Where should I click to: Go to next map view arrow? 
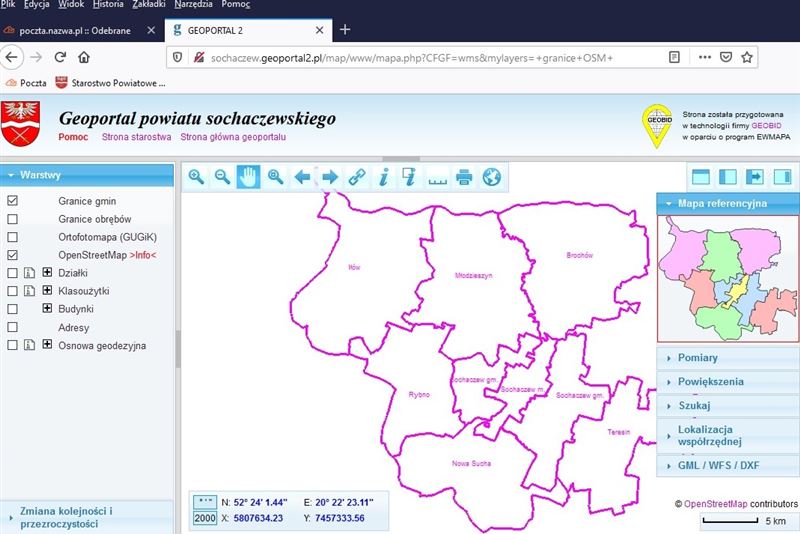(x=329, y=177)
